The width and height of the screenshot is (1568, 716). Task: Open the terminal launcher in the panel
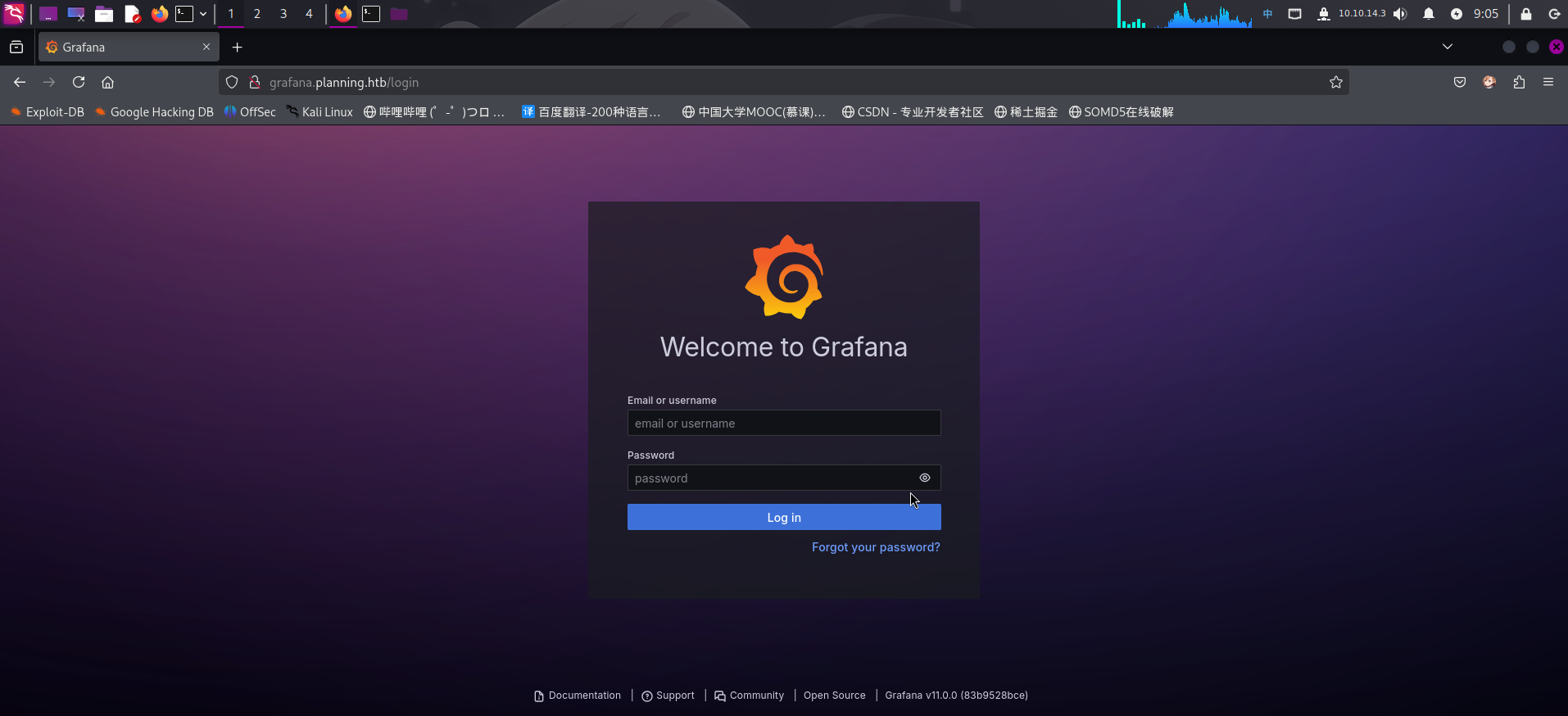[x=184, y=14]
